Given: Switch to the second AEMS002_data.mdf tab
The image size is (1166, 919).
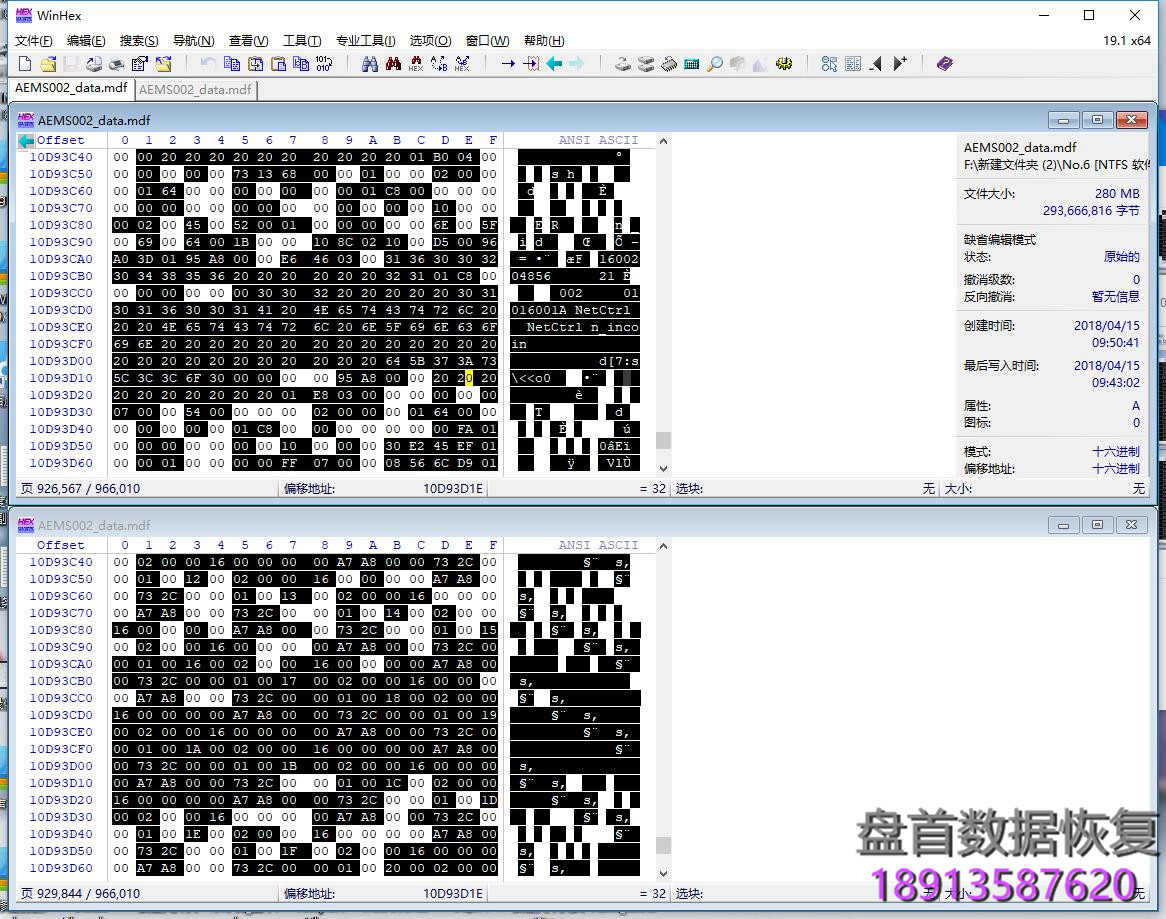Looking at the screenshot, I should (195, 89).
